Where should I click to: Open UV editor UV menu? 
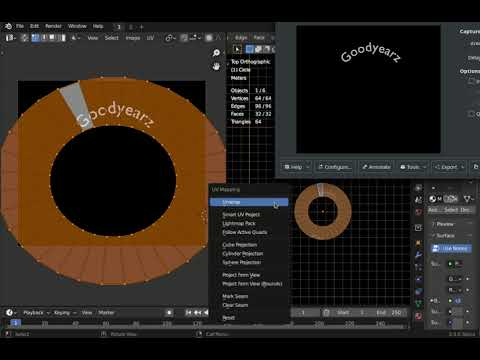coord(150,38)
